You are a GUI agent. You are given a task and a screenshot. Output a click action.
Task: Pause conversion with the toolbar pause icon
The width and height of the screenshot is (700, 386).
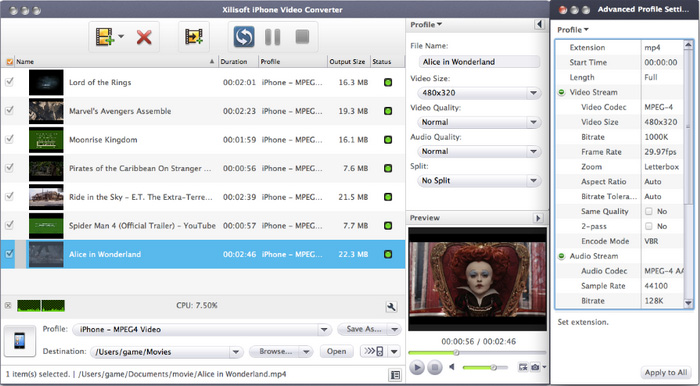(272, 37)
